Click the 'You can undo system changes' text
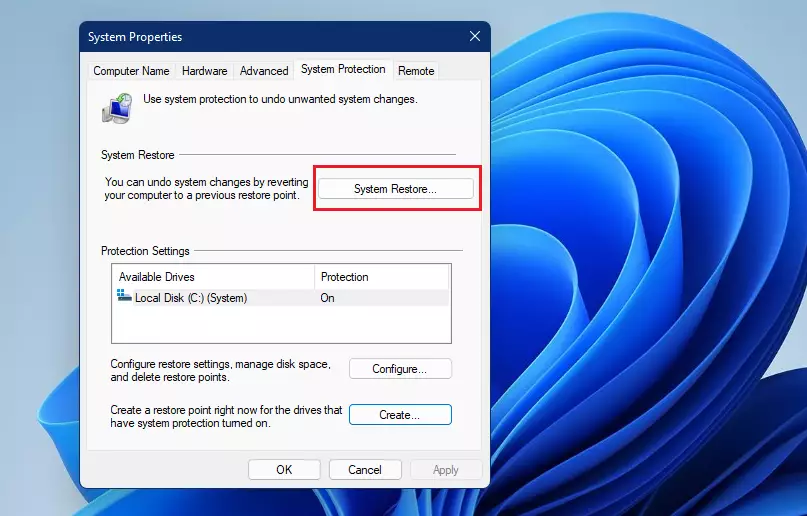Image resolution: width=807 pixels, height=516 pixels. (x=206, y=189)
